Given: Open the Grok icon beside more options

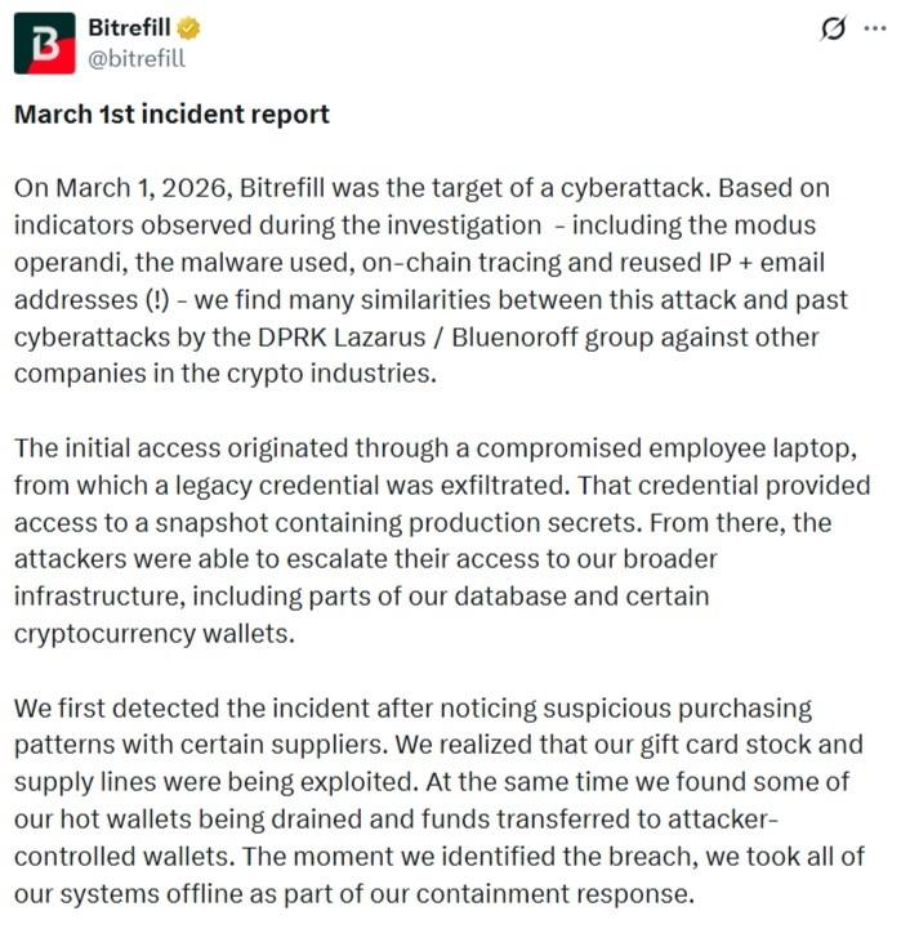Looking at the screenshot, I should (x=831, y=29).
